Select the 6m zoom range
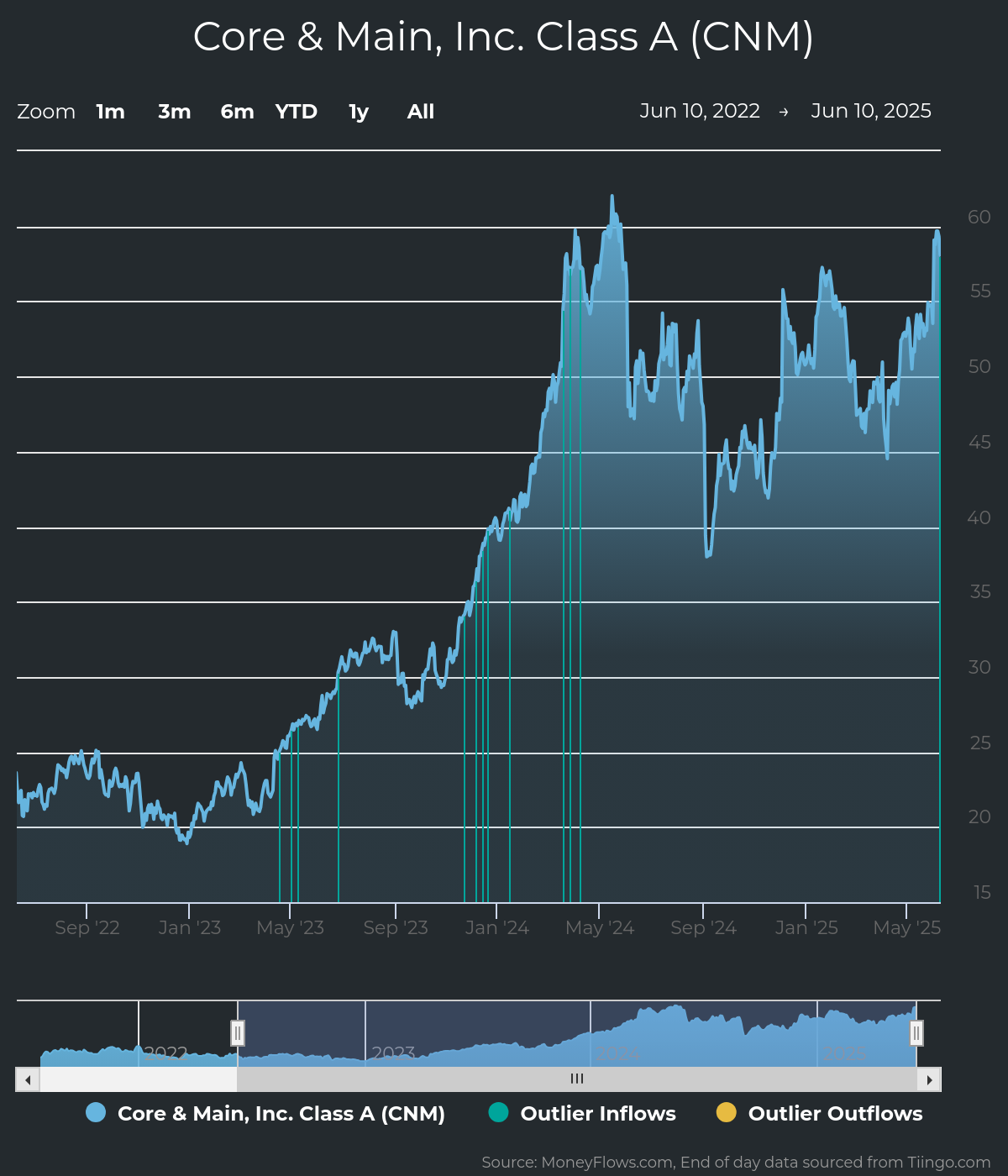This screenshot has width=1008, height=1176. point(238,112)
